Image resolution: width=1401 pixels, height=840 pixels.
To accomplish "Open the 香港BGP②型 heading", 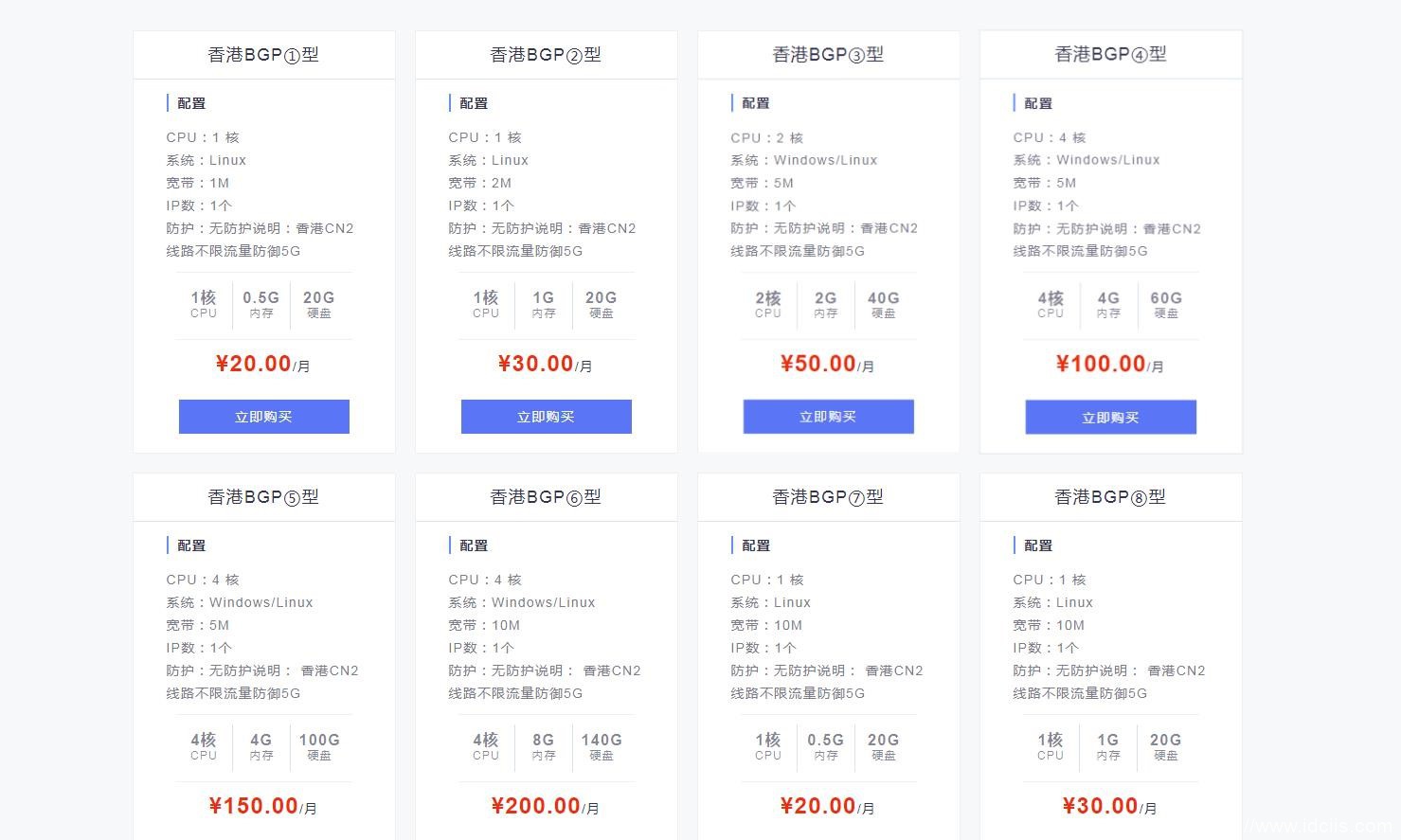I will [x=546, y=55].
